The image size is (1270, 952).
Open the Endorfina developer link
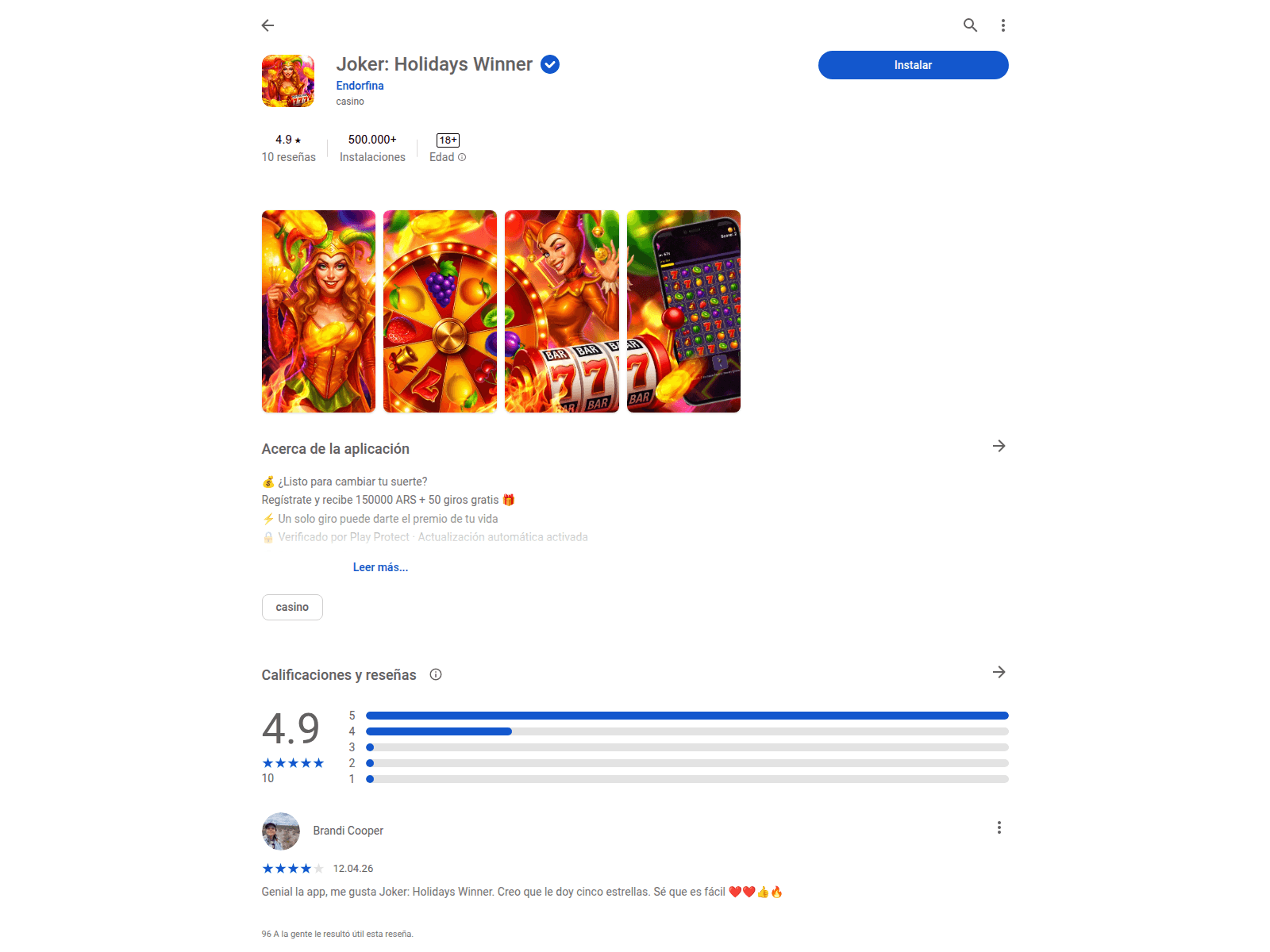(360, 86)
